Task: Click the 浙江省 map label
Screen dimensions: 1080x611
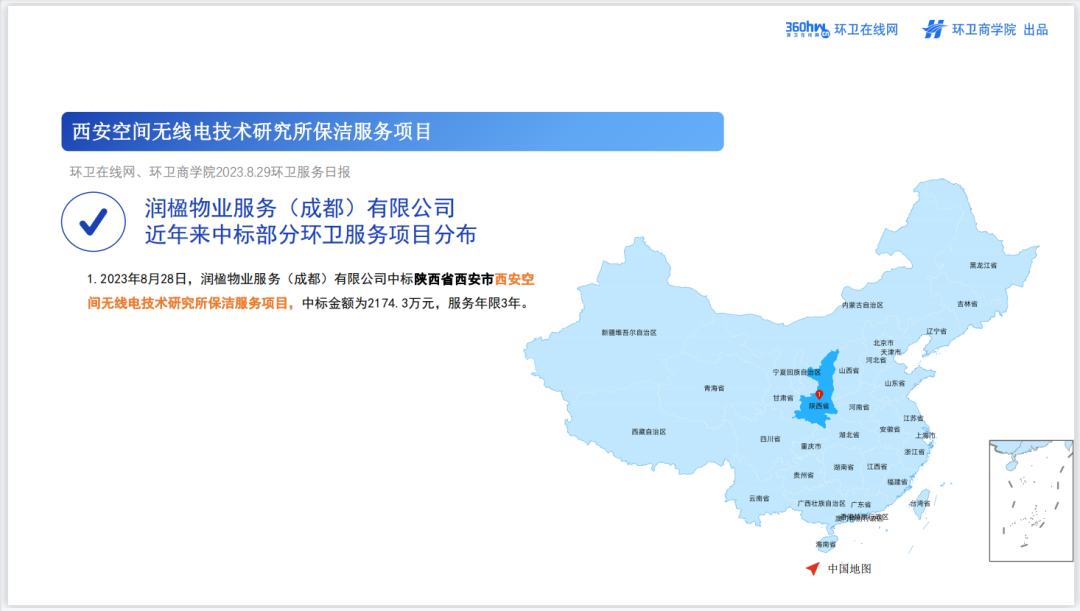Action: pyautogui.click(x=915, y=452)
